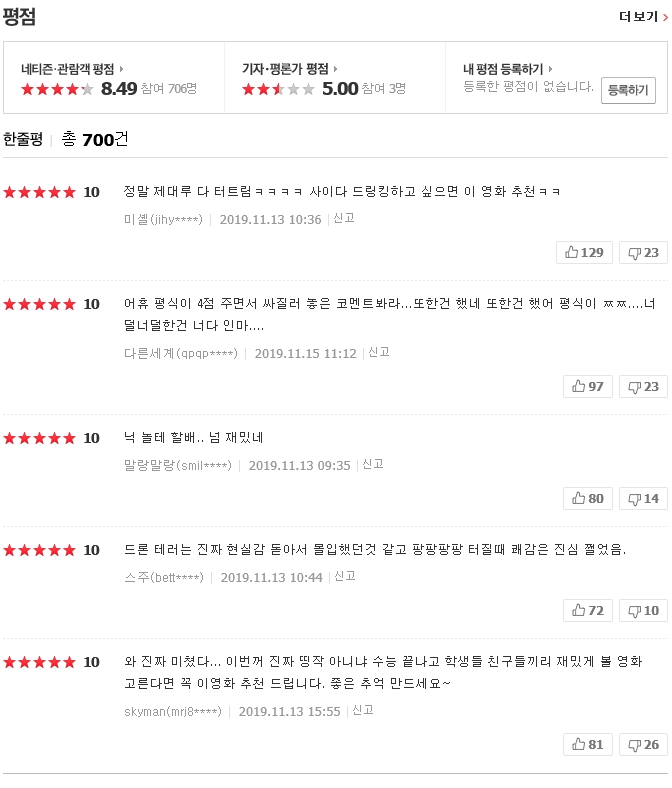Like the skyman review with 81 likes
The image size is (672, 788).
coord(588,744)
